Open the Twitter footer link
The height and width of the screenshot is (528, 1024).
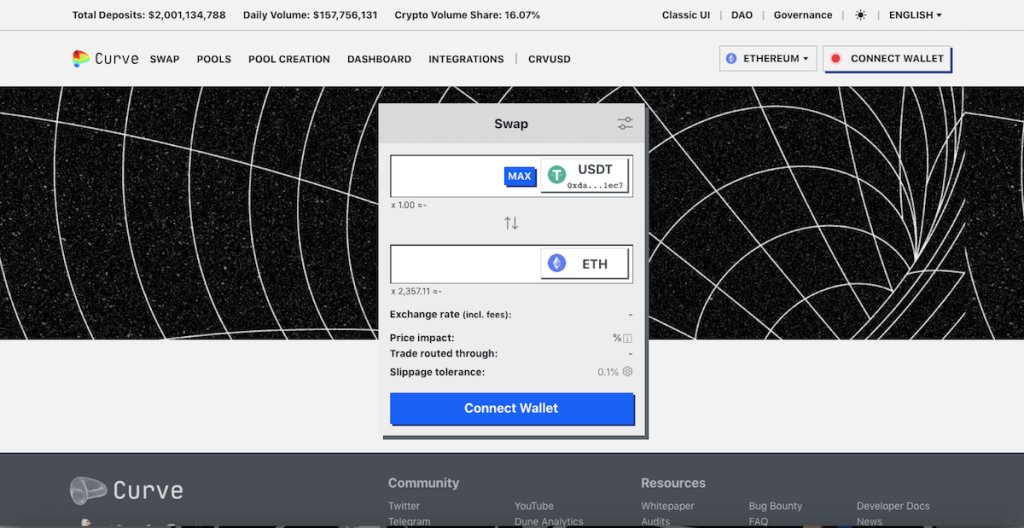click(x=404, y=506)
